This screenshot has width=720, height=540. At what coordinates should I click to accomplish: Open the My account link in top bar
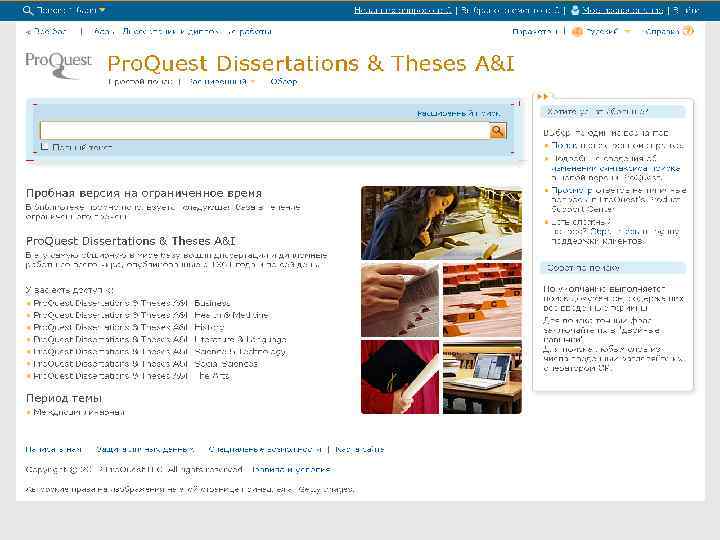(x=622, y=10)
